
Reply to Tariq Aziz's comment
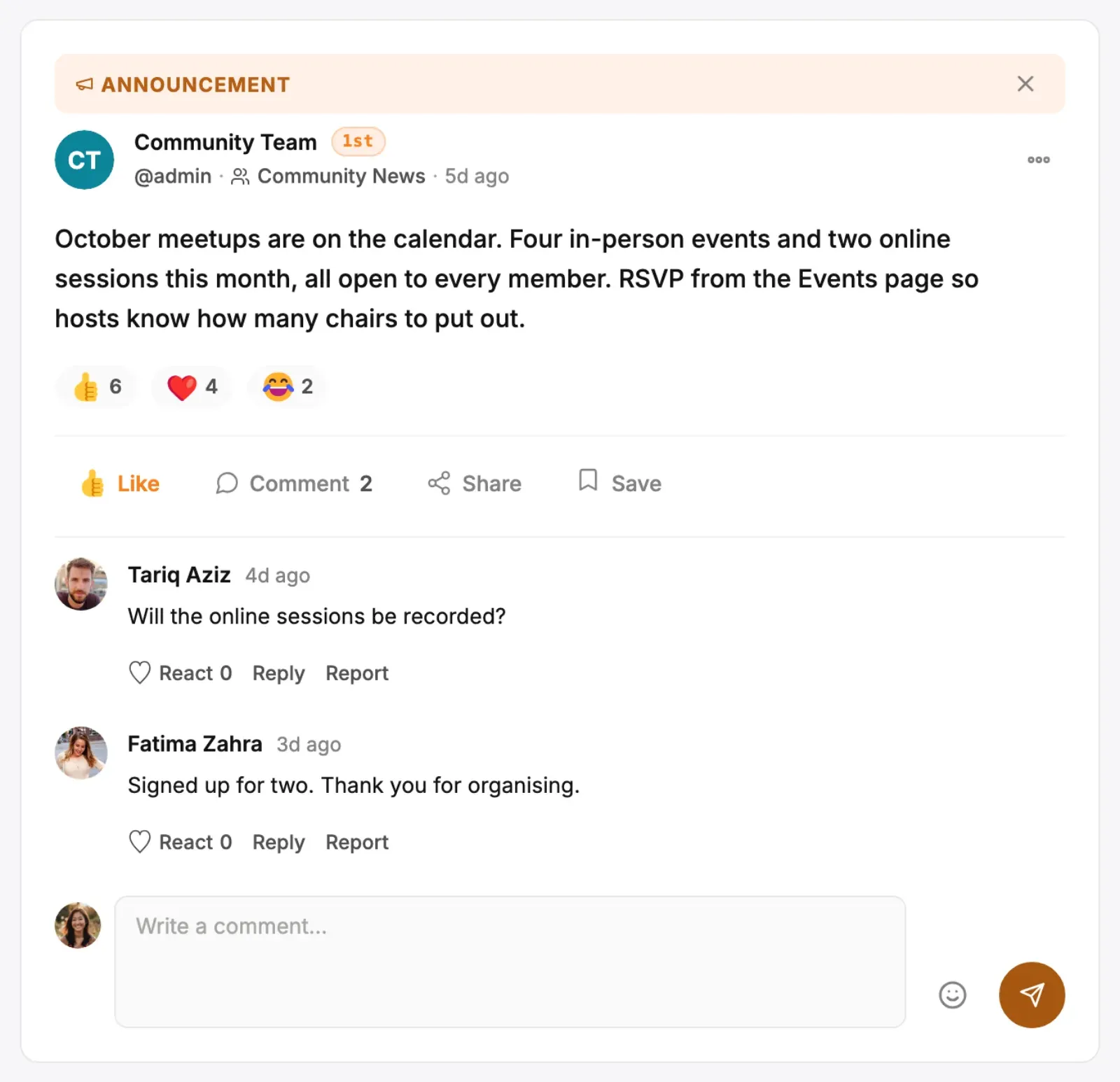click(x=279, y=673)
